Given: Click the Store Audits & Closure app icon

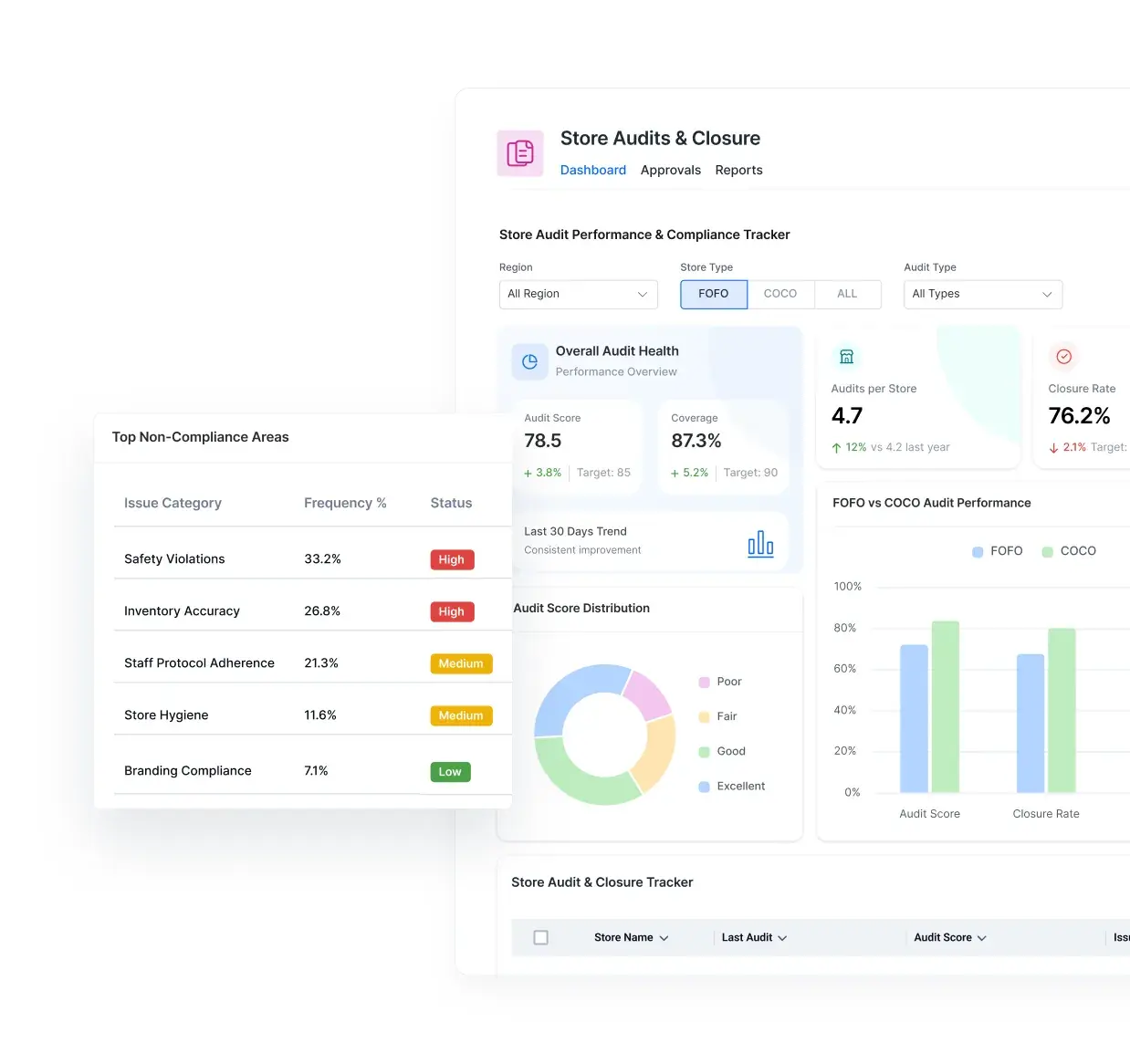Looking at the screenshot, I should click(520, 152).
